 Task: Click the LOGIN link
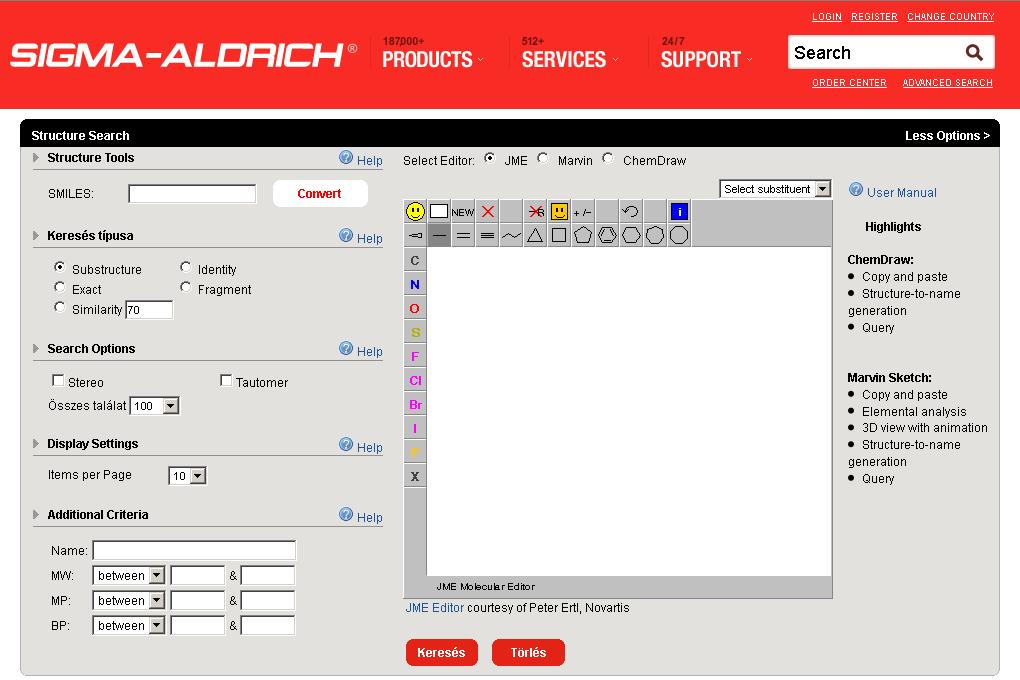(827, 16)
